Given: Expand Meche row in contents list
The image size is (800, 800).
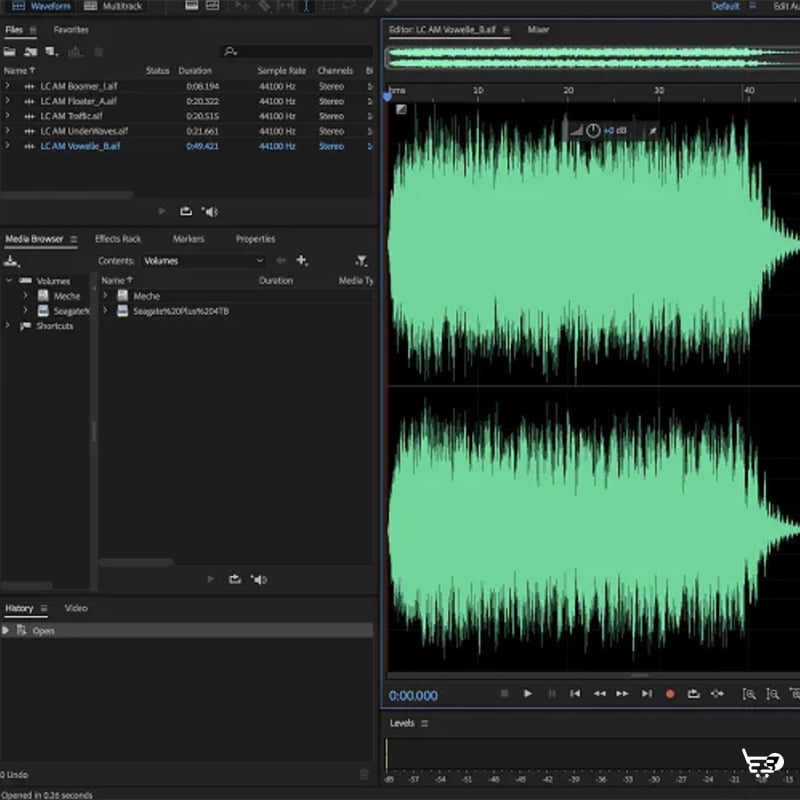Looking at the screenshot, I should point(105,295).
